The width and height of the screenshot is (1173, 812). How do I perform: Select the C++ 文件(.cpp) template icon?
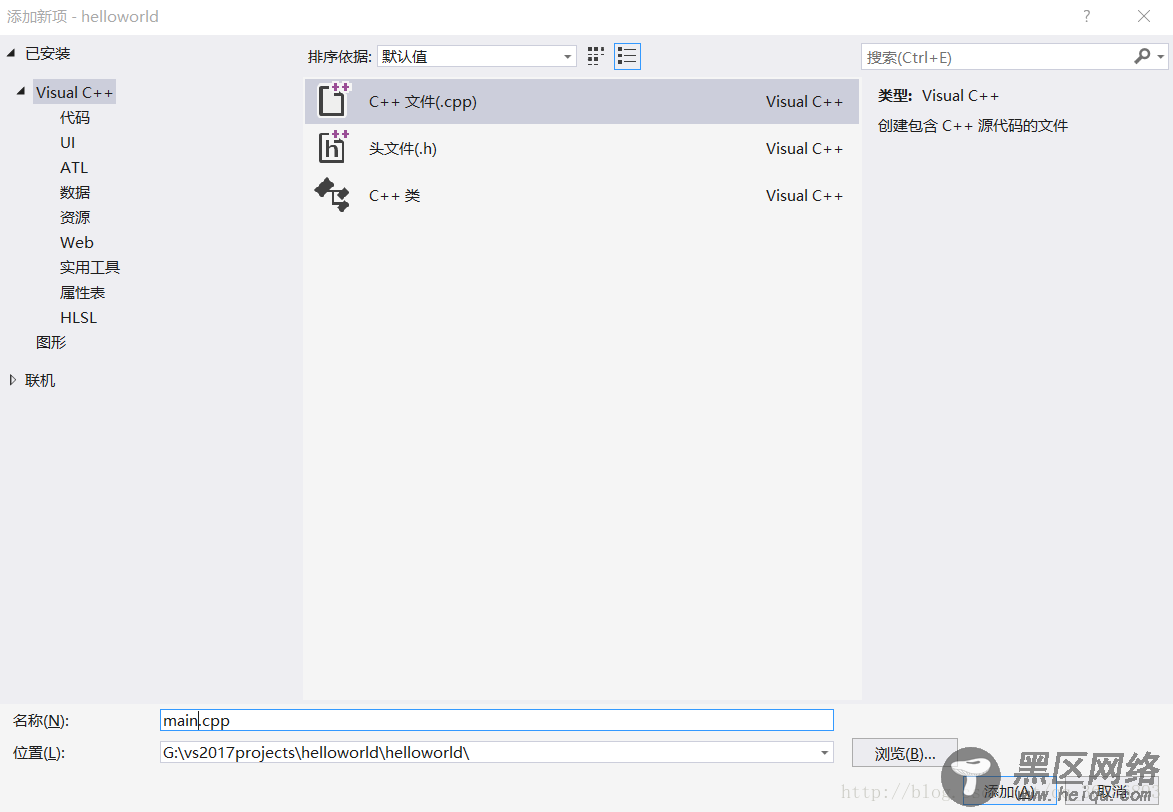[334, 100]
